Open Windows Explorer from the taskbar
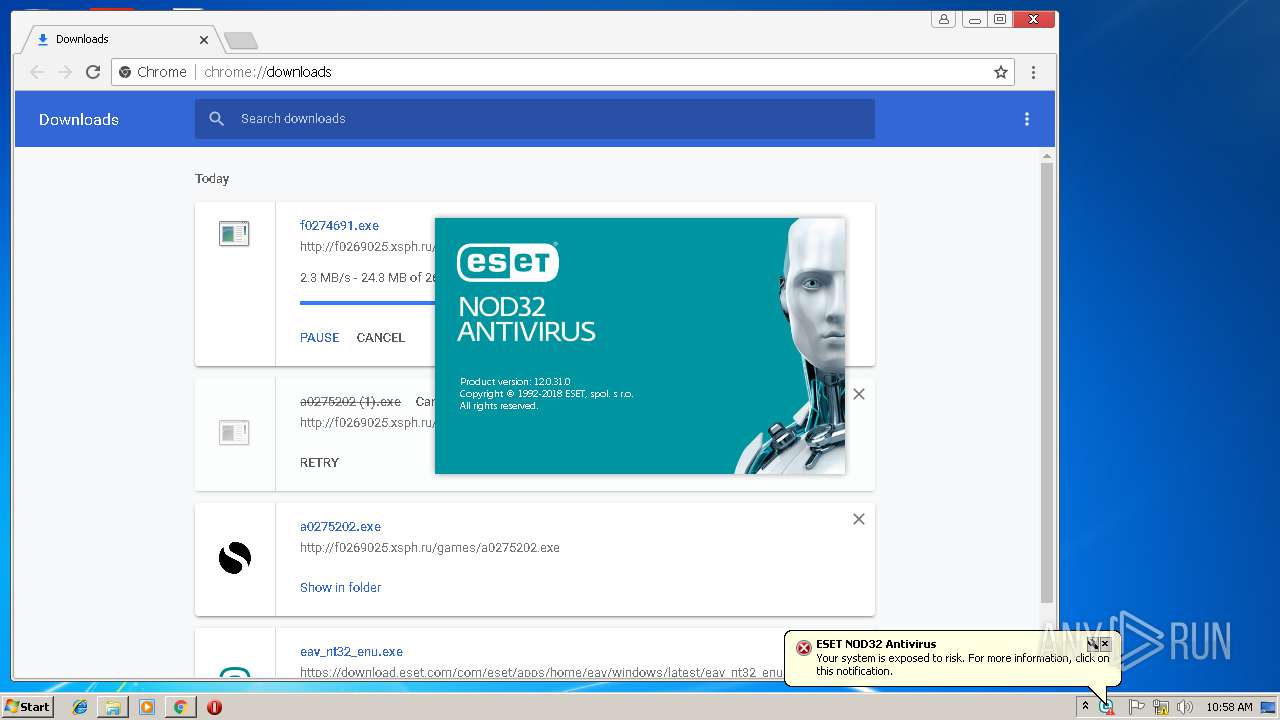The width and height of the screenshot is (1280, 720). pos(113,707)
